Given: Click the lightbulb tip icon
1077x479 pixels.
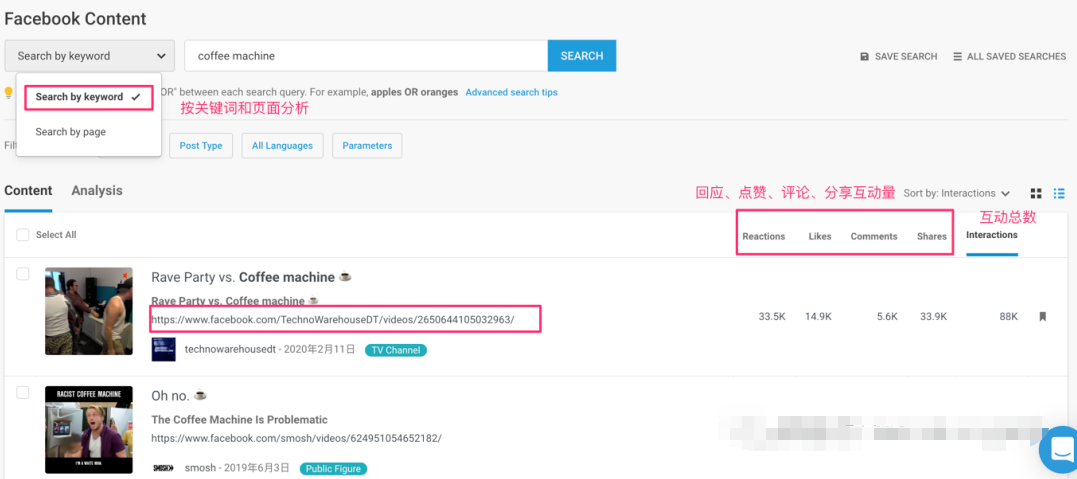Looking at the screenshot, I should point(9,93).
